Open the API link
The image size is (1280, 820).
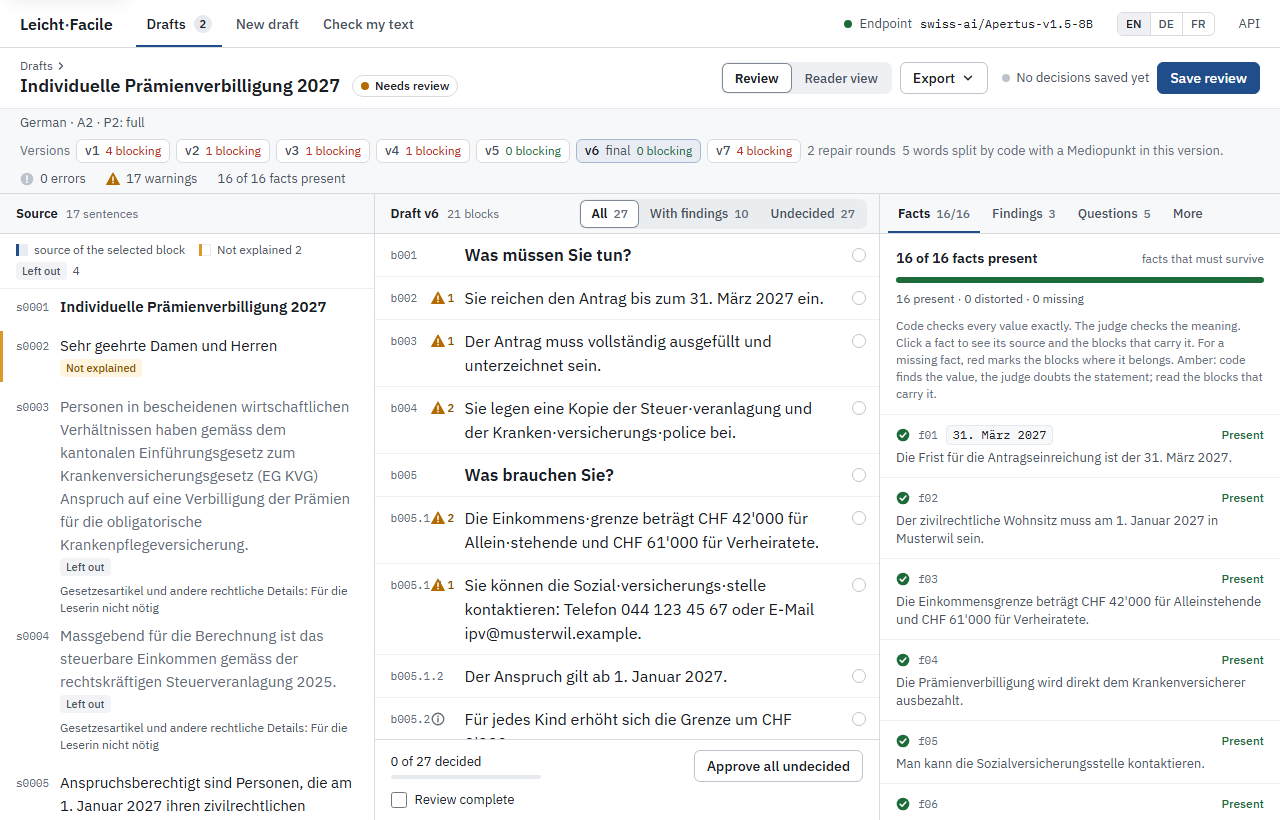[1249, 24]
